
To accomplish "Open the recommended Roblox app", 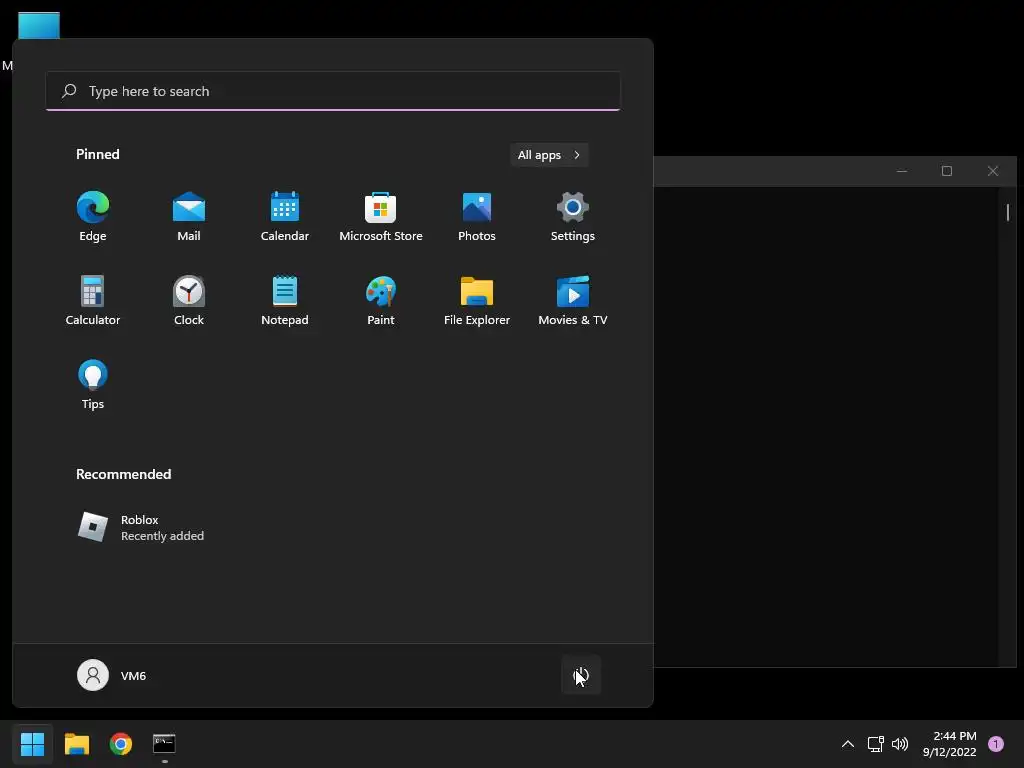I will (x=141, y=527).
